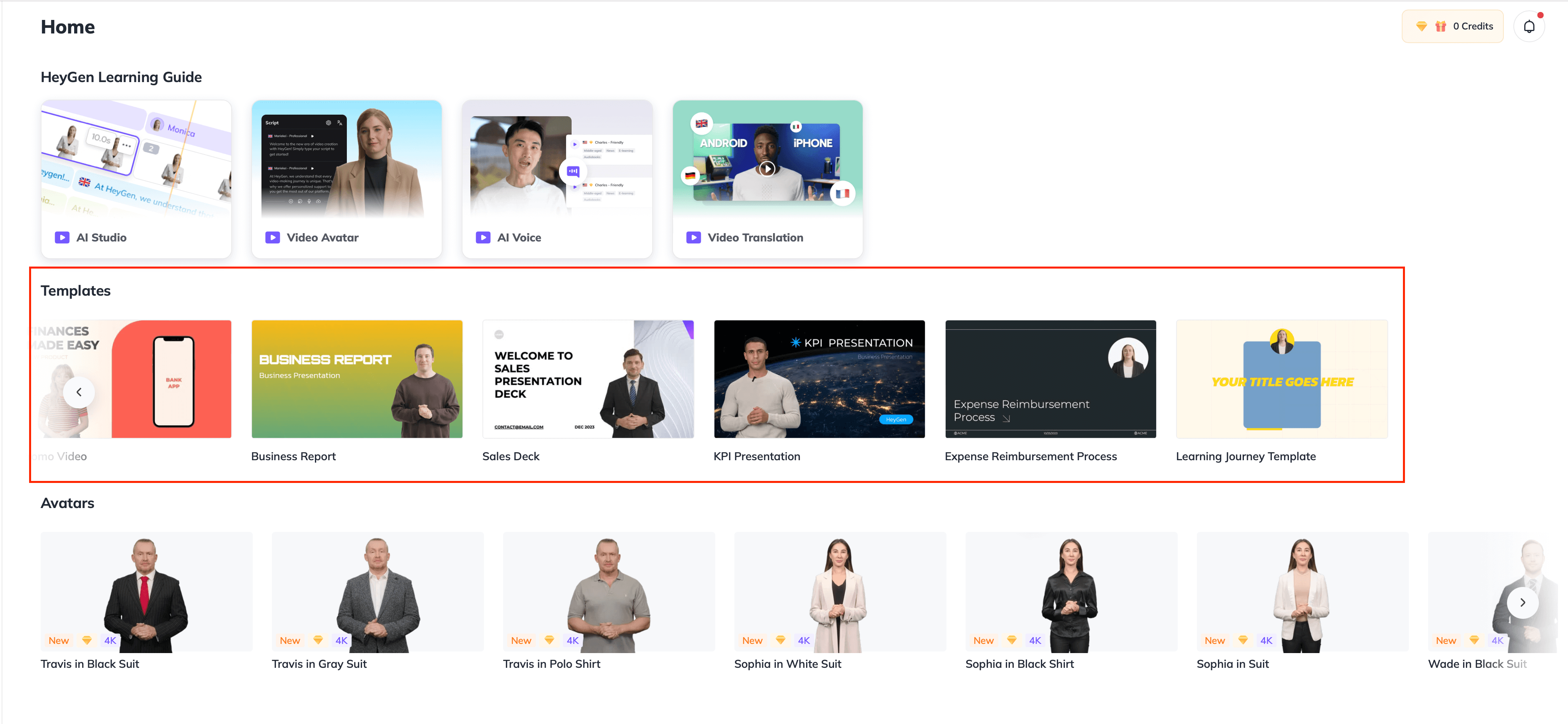Open the AI Voice guide thumbnail
The image size is (1568, 724).
[x=557, y=159]
